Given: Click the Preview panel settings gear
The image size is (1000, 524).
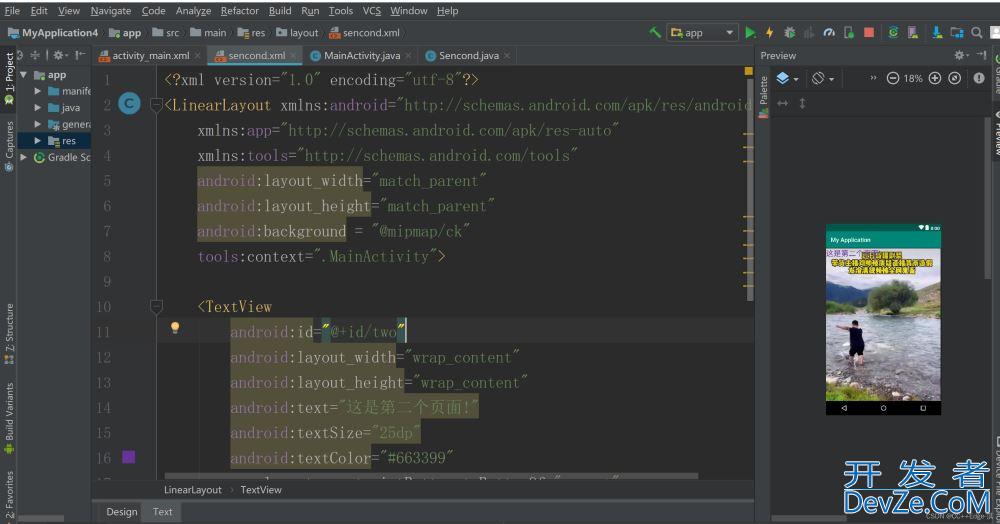Looking at the screenshot, I should pos(960,55).
